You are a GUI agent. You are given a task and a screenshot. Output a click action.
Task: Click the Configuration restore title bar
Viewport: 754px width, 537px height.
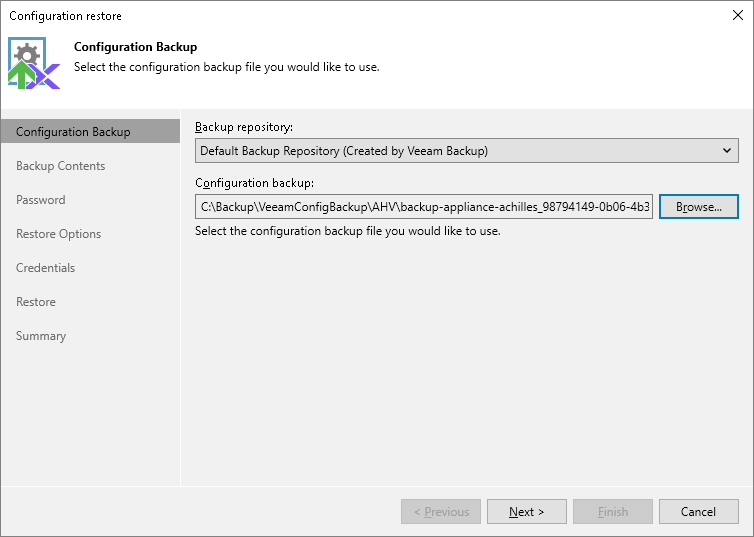300,16
